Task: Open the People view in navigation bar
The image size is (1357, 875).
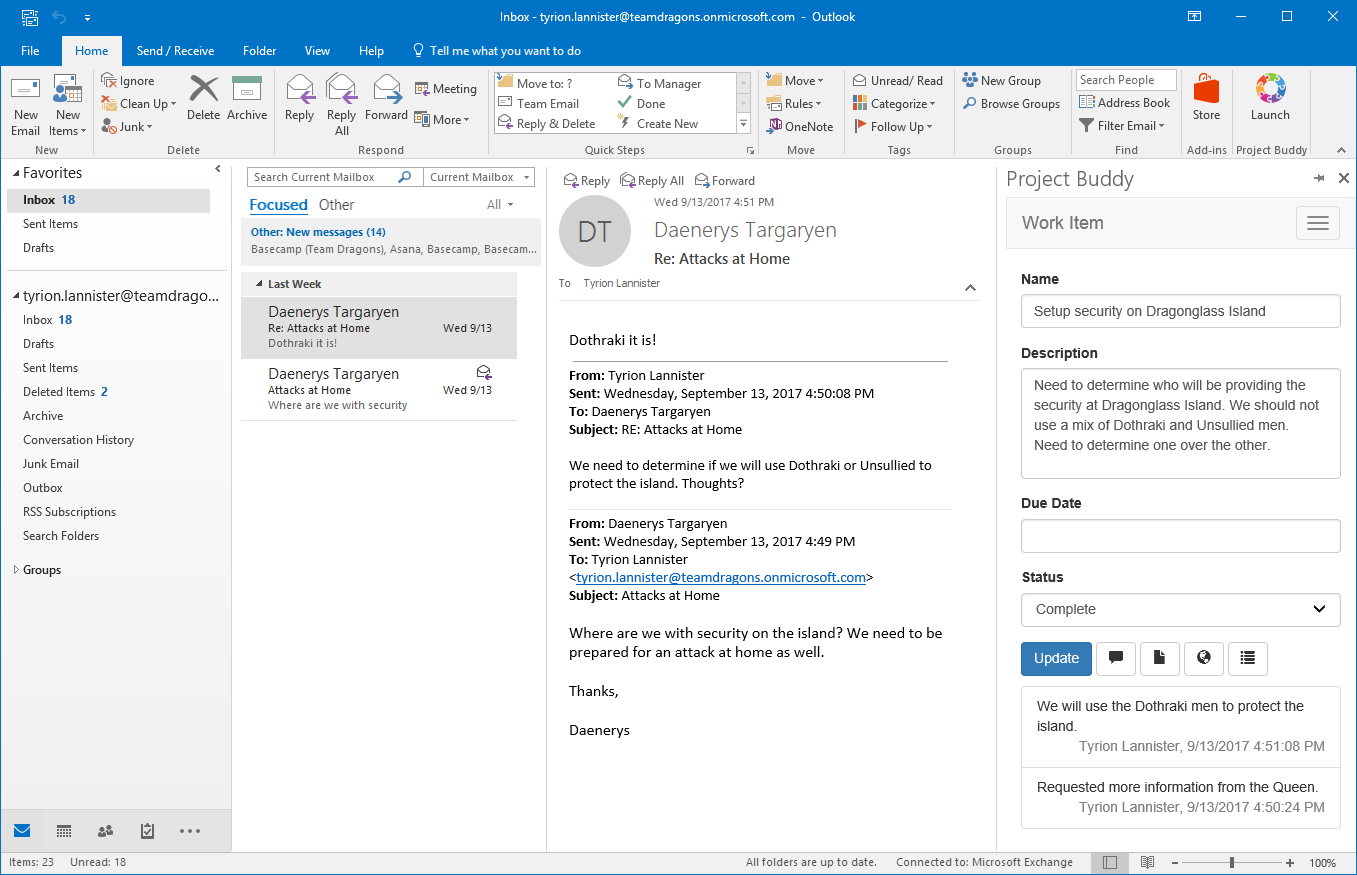Action: pos(105,831)
